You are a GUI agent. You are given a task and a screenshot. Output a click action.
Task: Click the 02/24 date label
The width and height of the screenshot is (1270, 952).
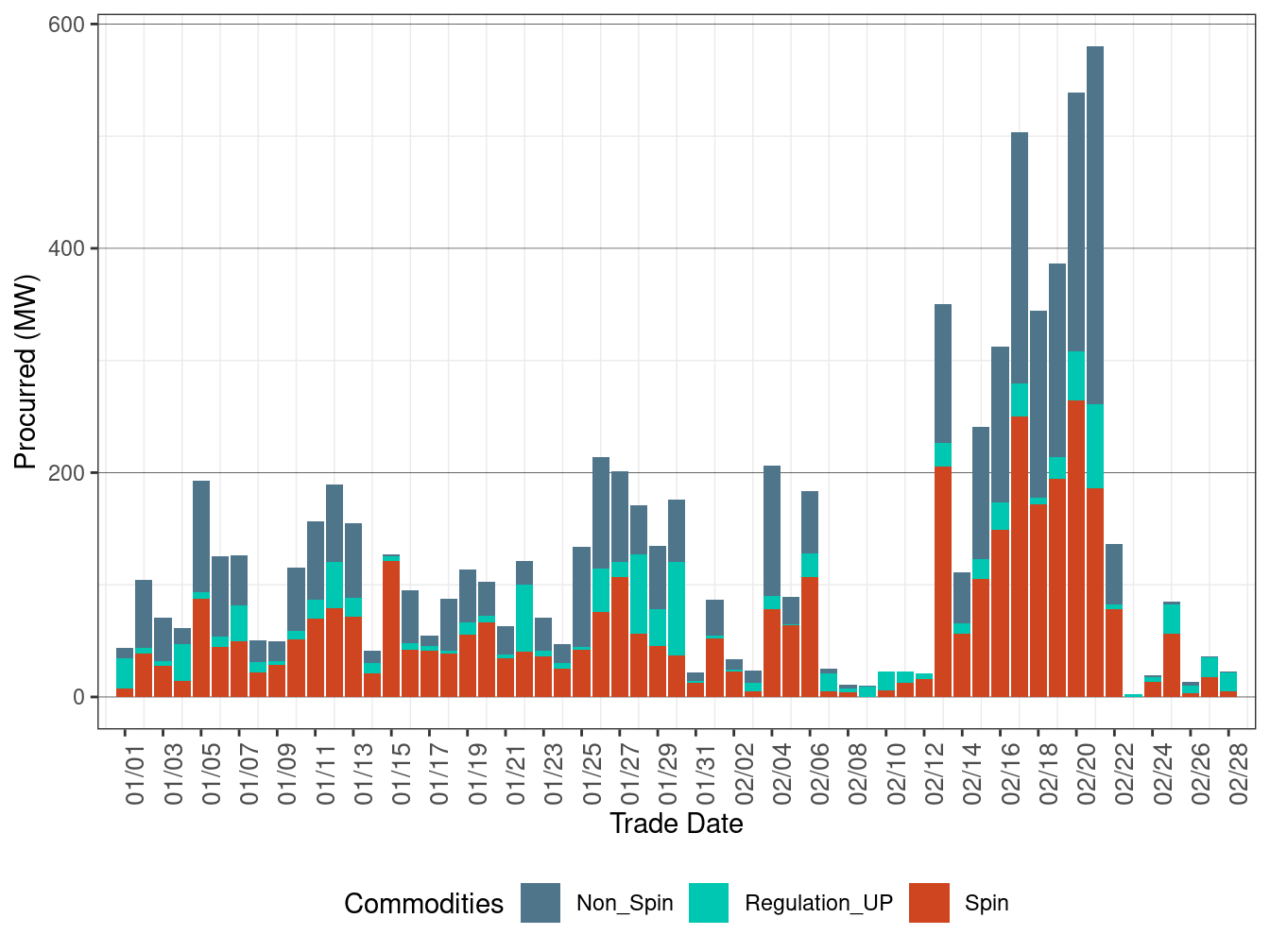click(x=1163, y=774)
